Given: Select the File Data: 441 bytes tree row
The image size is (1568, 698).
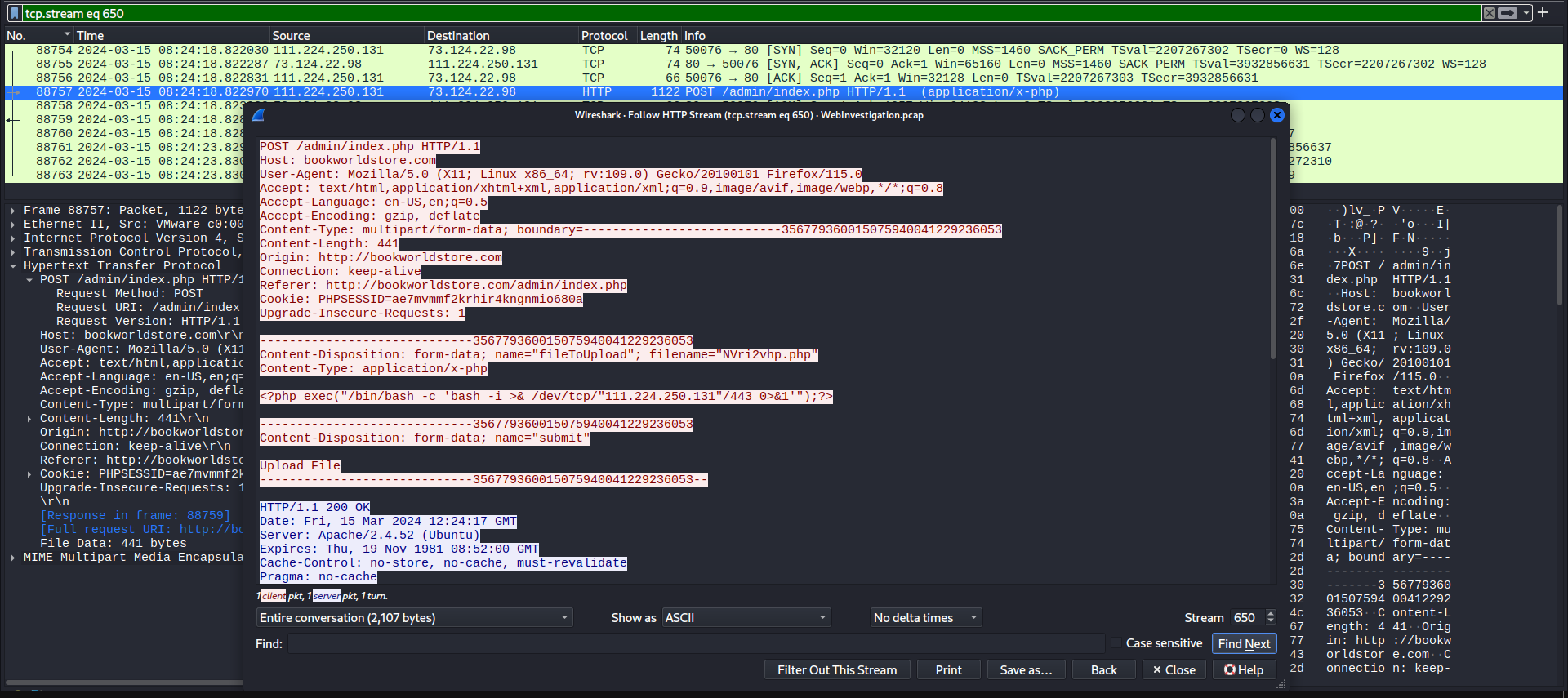Looking at the screenshot, I should tap(114, 544).
